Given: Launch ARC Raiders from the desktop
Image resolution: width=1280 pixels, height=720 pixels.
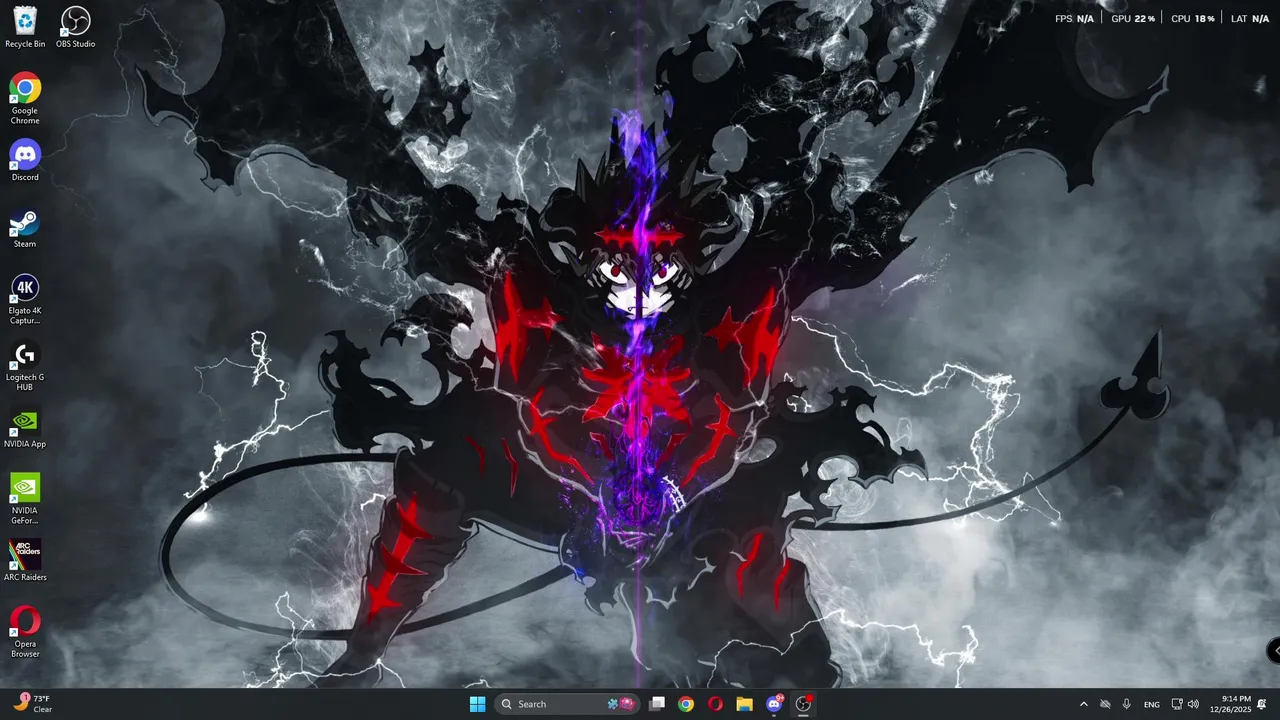Looking at the screenshot, I should point(25,561).
